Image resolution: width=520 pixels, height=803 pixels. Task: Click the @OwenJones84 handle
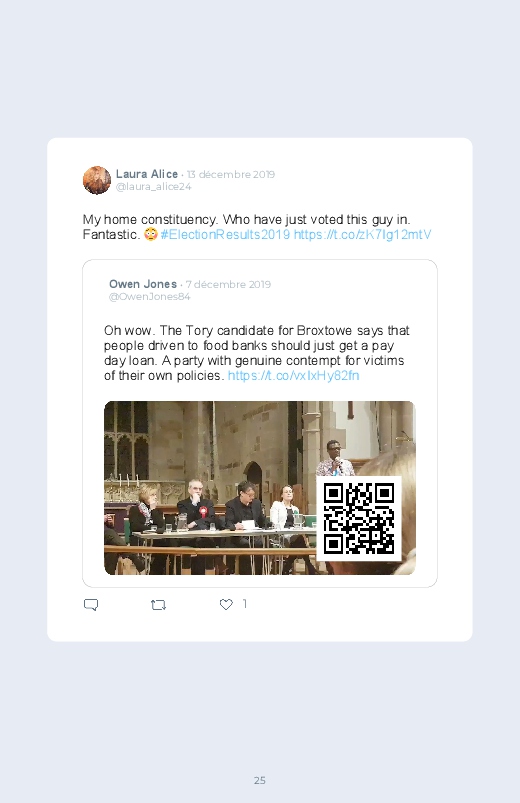[150, 297]
